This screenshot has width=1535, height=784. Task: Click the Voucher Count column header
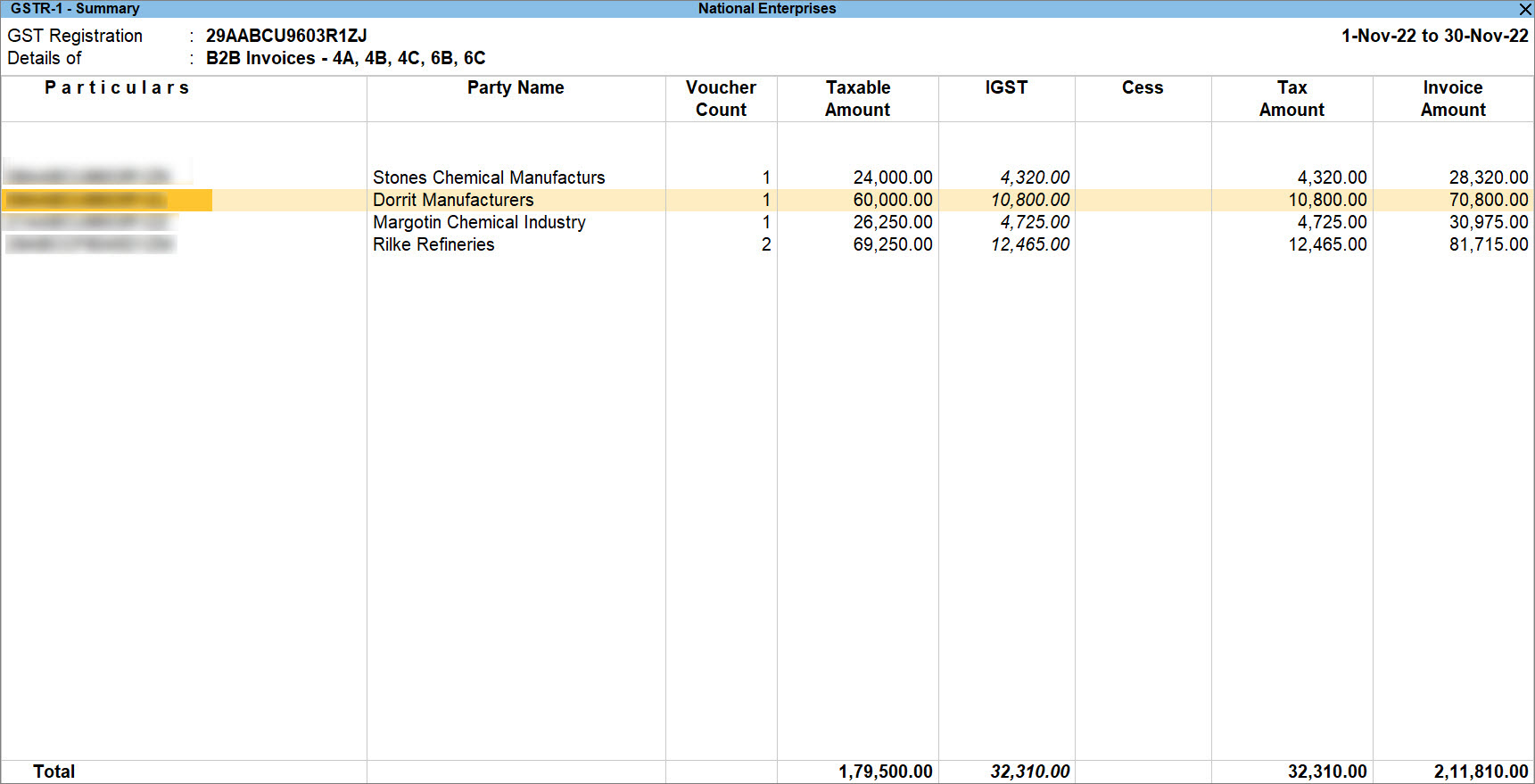721,98
